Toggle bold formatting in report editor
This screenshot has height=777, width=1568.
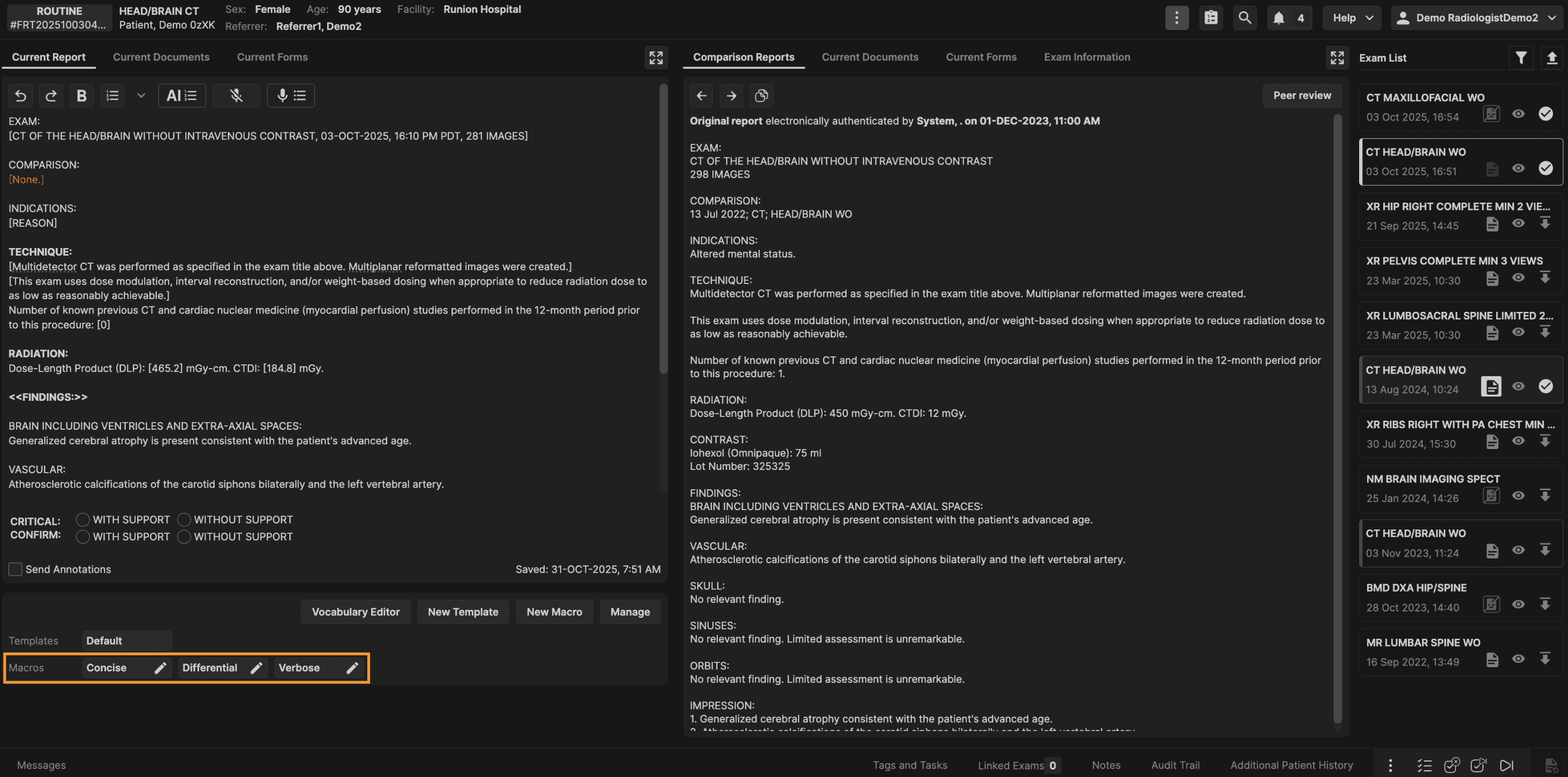point(81,95)
